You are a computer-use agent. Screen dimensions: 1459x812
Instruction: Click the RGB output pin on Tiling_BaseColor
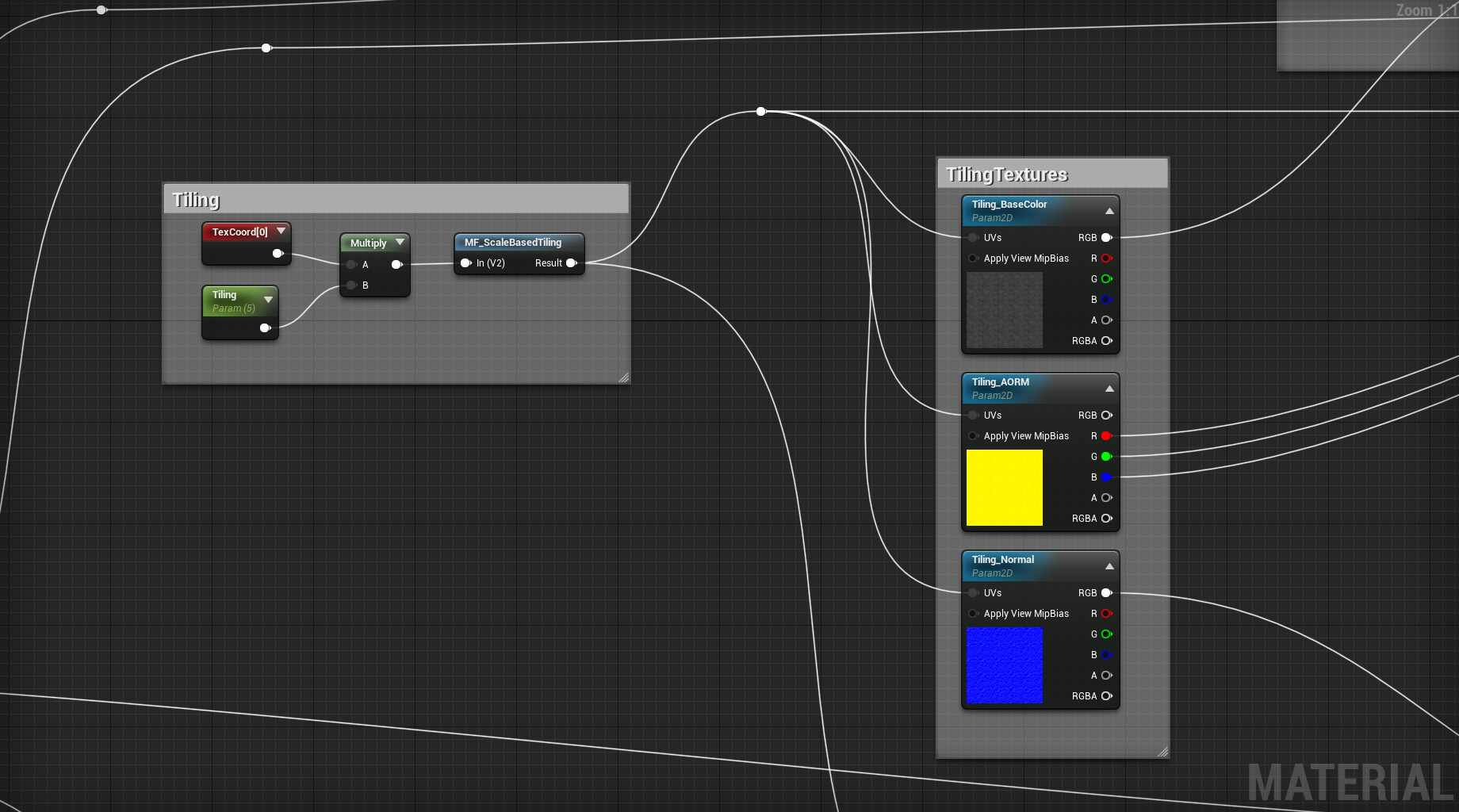coord(1106,237)
